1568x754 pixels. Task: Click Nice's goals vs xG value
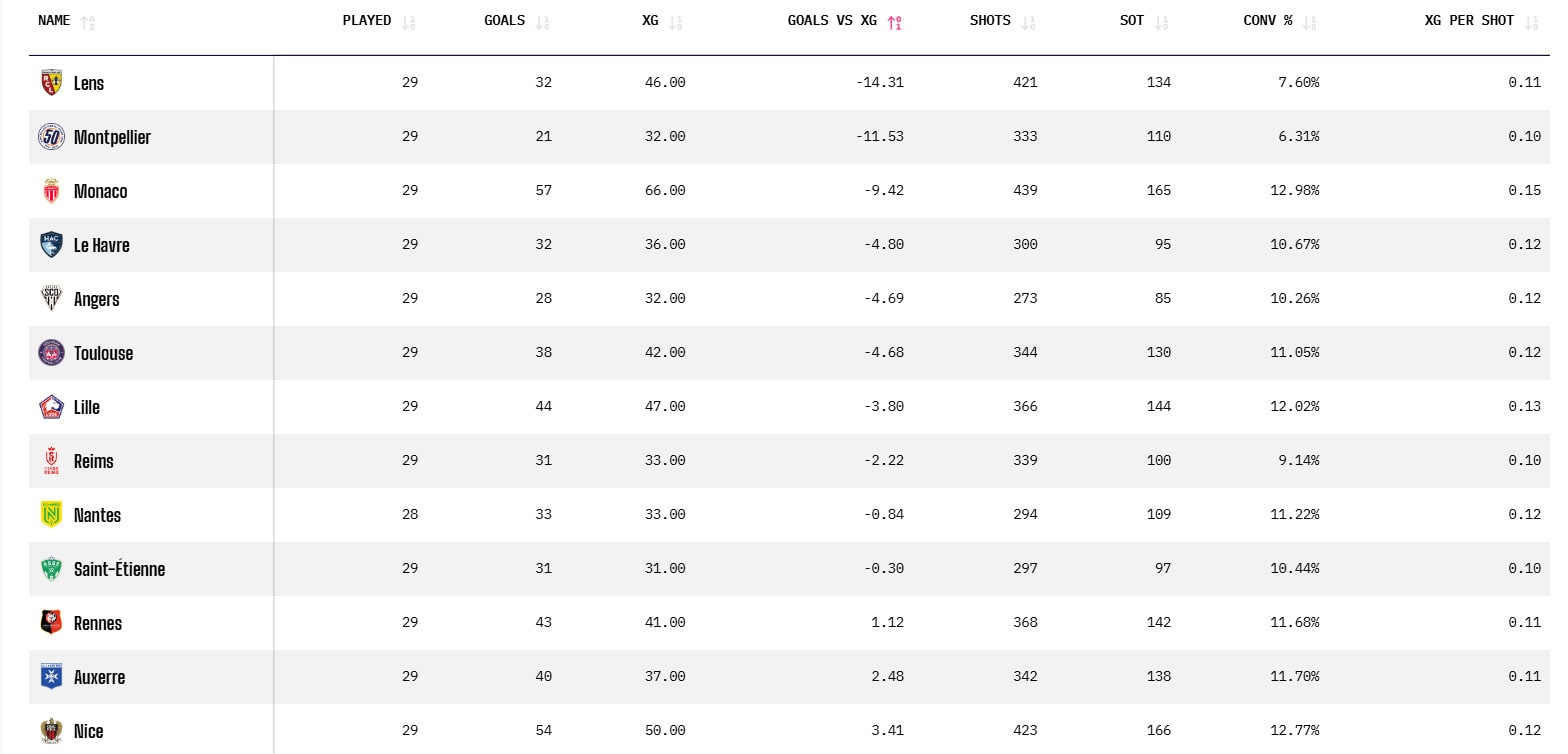[887, 731]
